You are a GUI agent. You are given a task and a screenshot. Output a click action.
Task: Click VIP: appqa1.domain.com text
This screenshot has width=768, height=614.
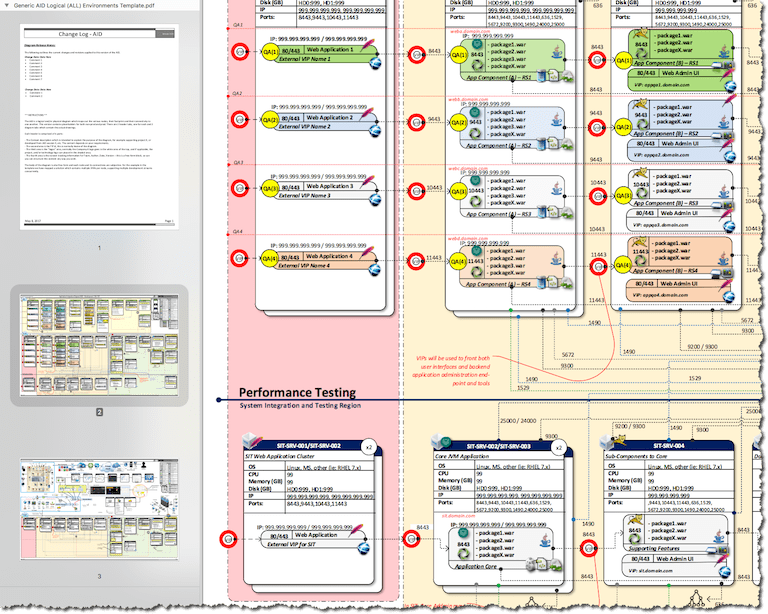point(662,85)
